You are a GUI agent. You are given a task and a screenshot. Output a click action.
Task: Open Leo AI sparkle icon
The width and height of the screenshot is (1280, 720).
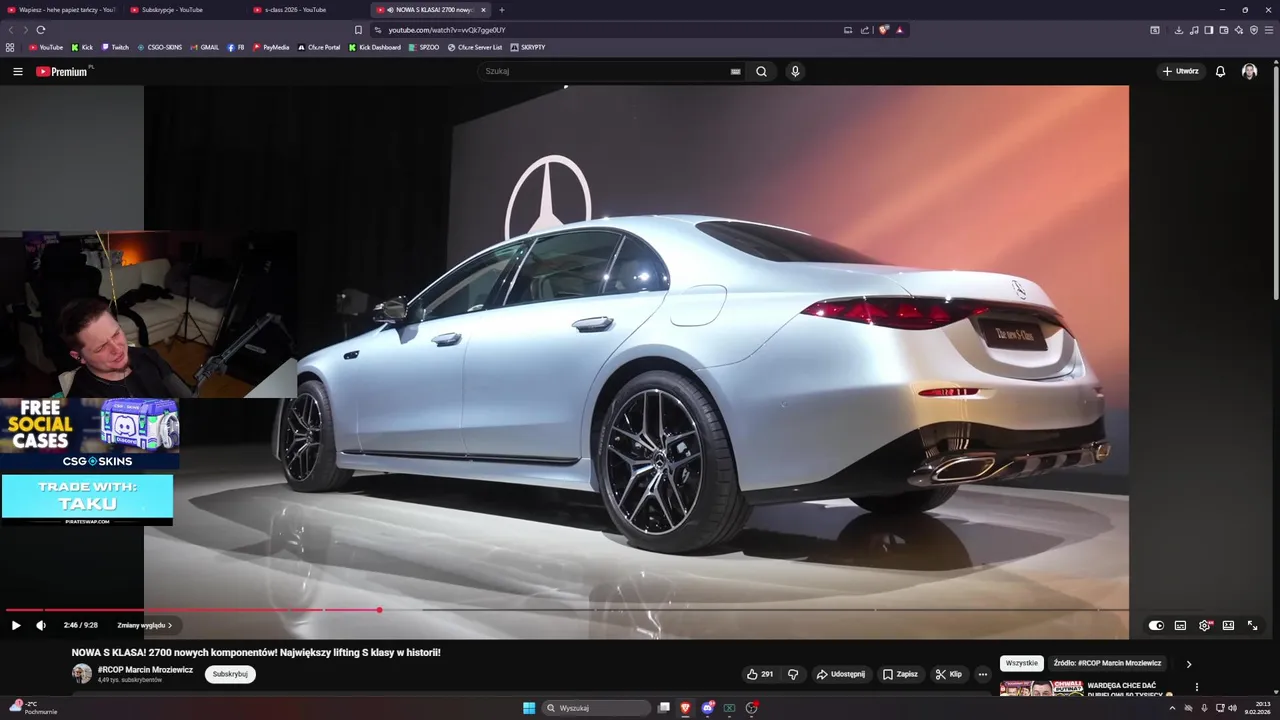point(1239,30)
